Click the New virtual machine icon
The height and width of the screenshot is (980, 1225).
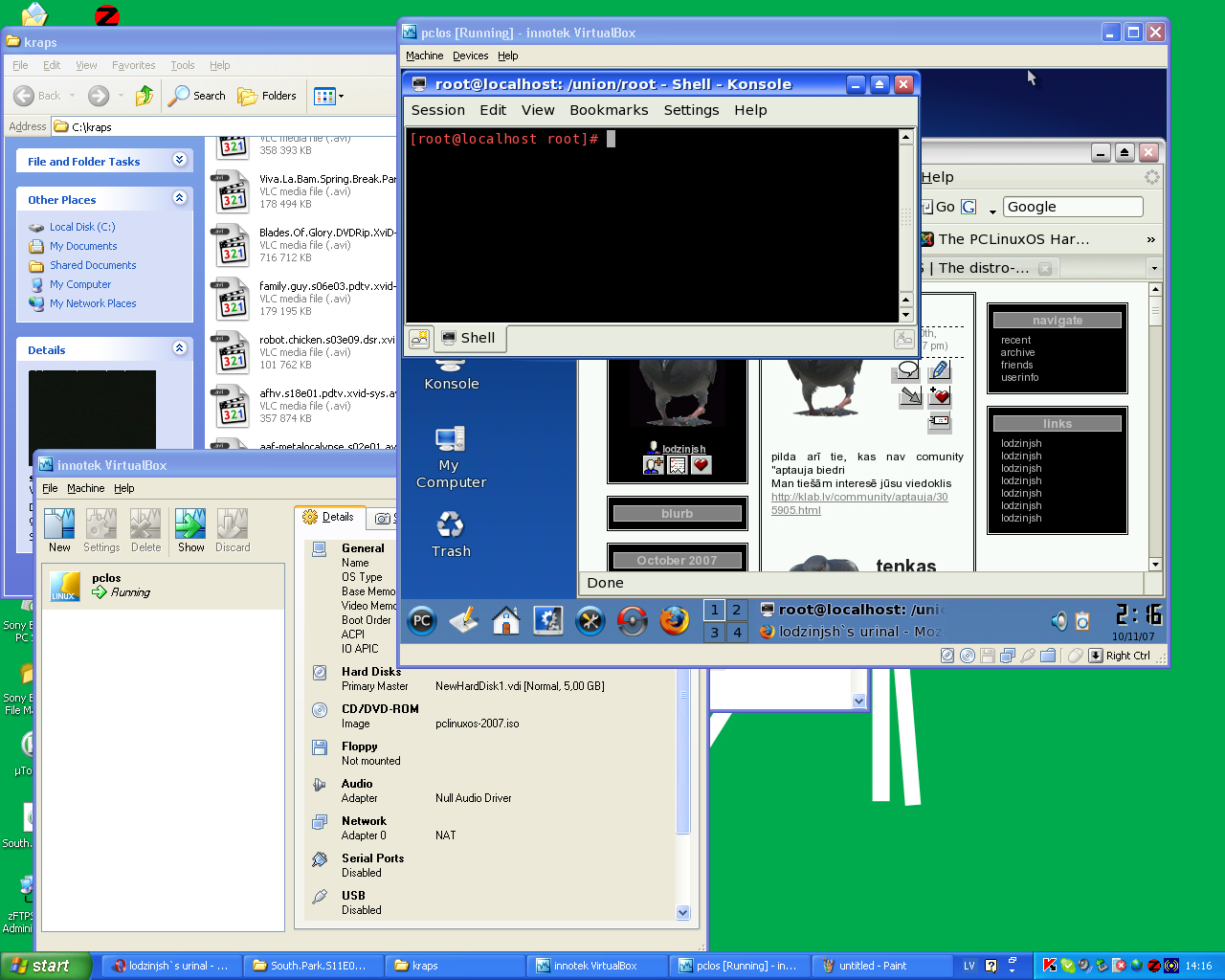[x=59, y=524]
